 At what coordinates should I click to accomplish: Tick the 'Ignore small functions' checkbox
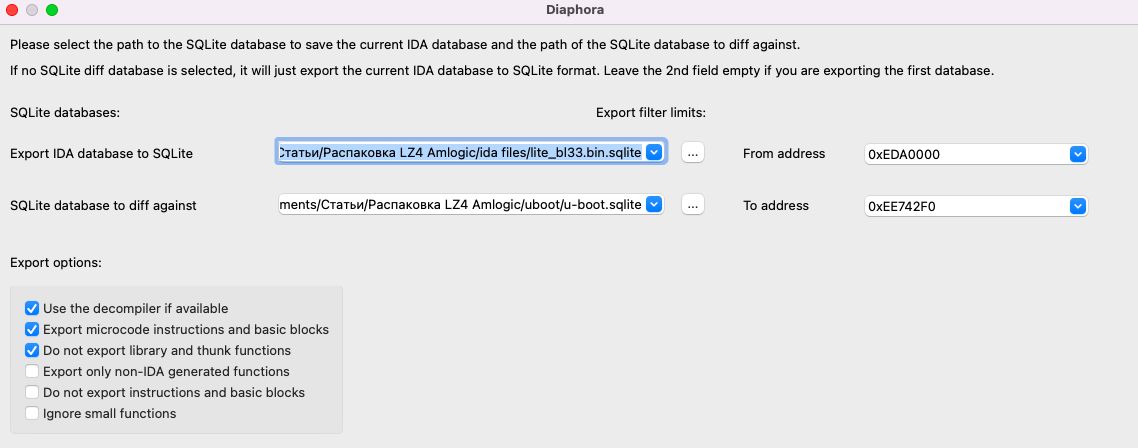click(x=31, y=413)
